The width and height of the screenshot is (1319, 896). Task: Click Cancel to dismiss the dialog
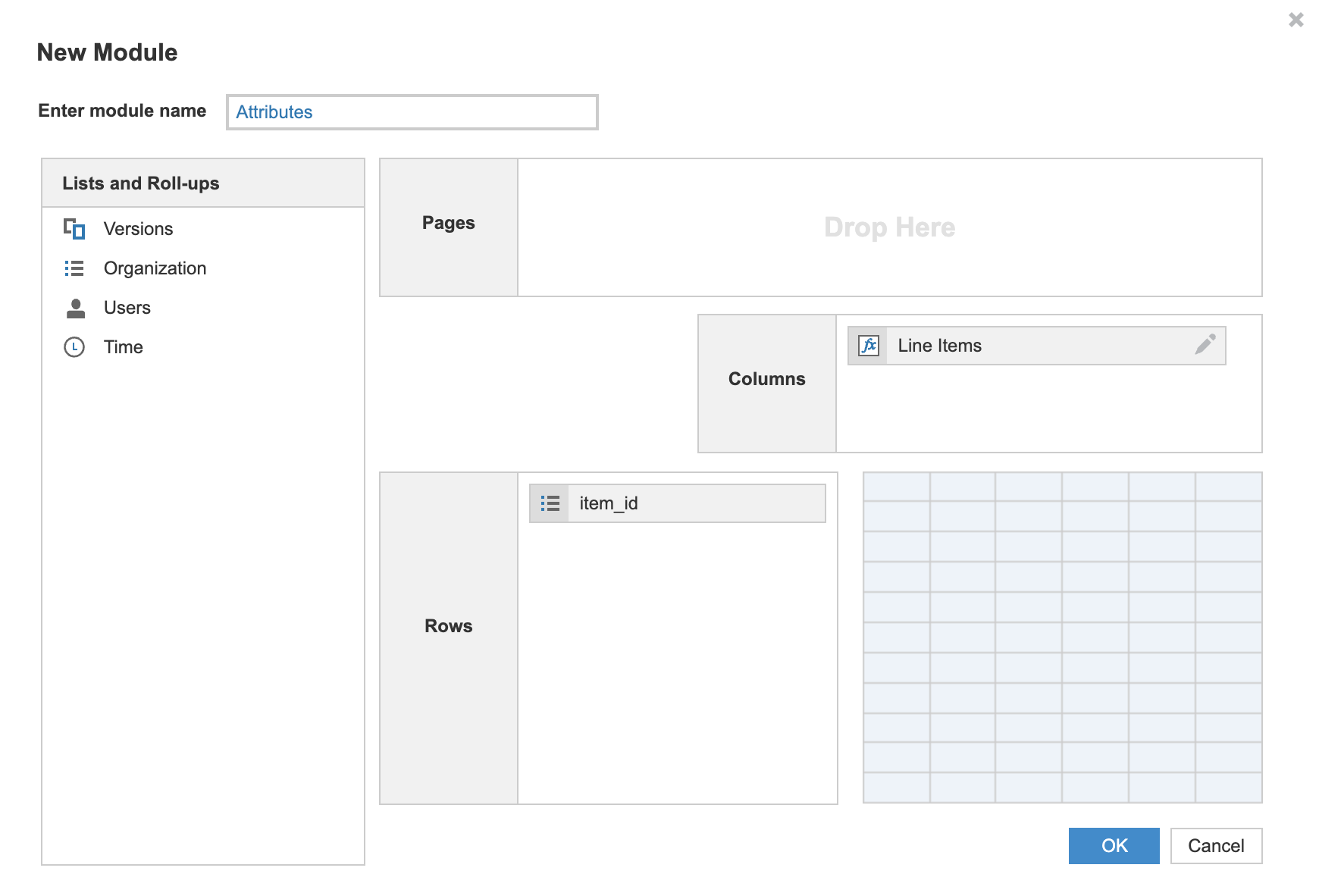[x=1216, y=846]
